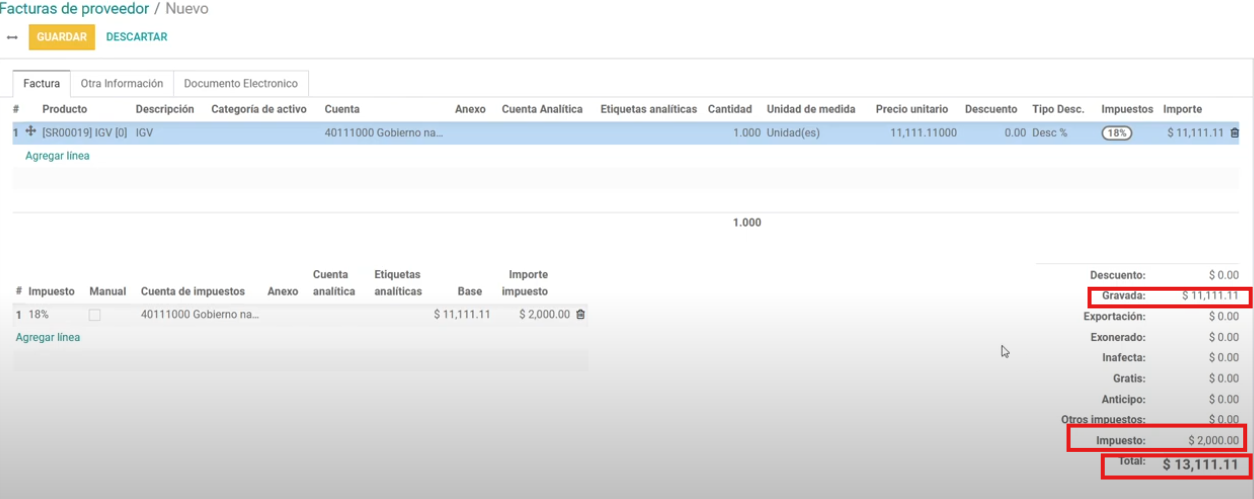Add a tax line via lower Agregar línea
Viewport: 1254px width, 499px height.
coord(48,337)
